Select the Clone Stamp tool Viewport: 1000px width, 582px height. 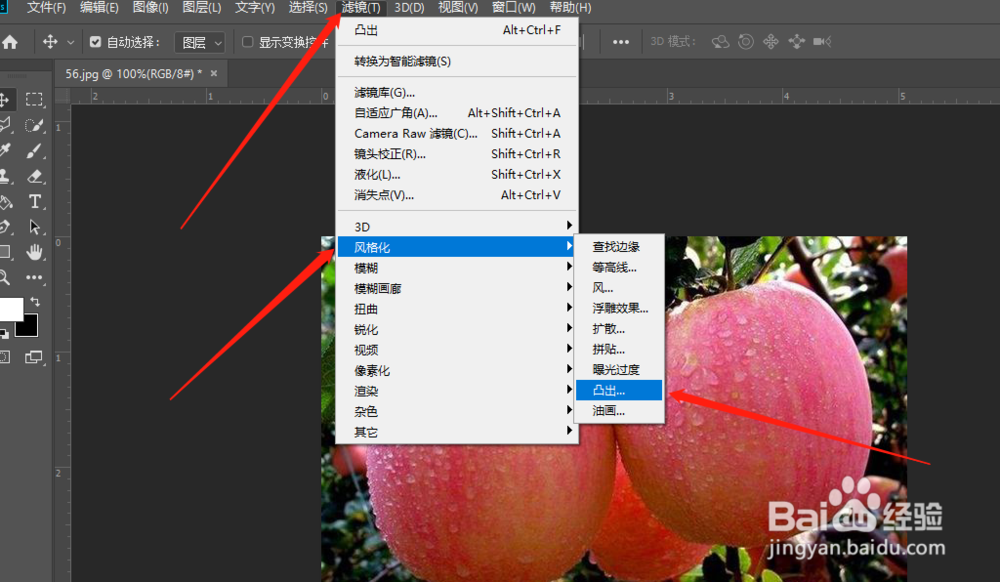5,176
